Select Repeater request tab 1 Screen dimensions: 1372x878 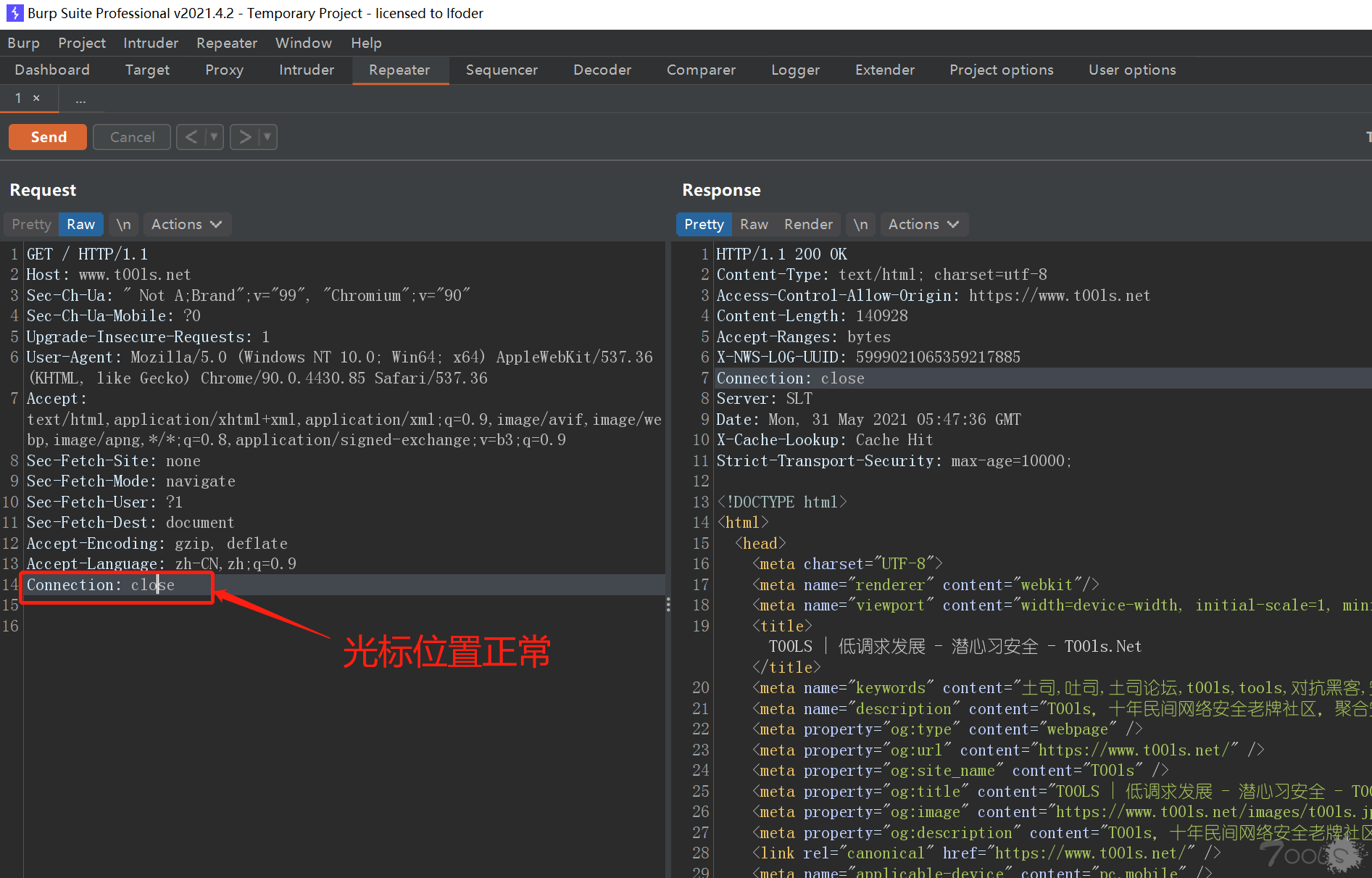[19, 98]
